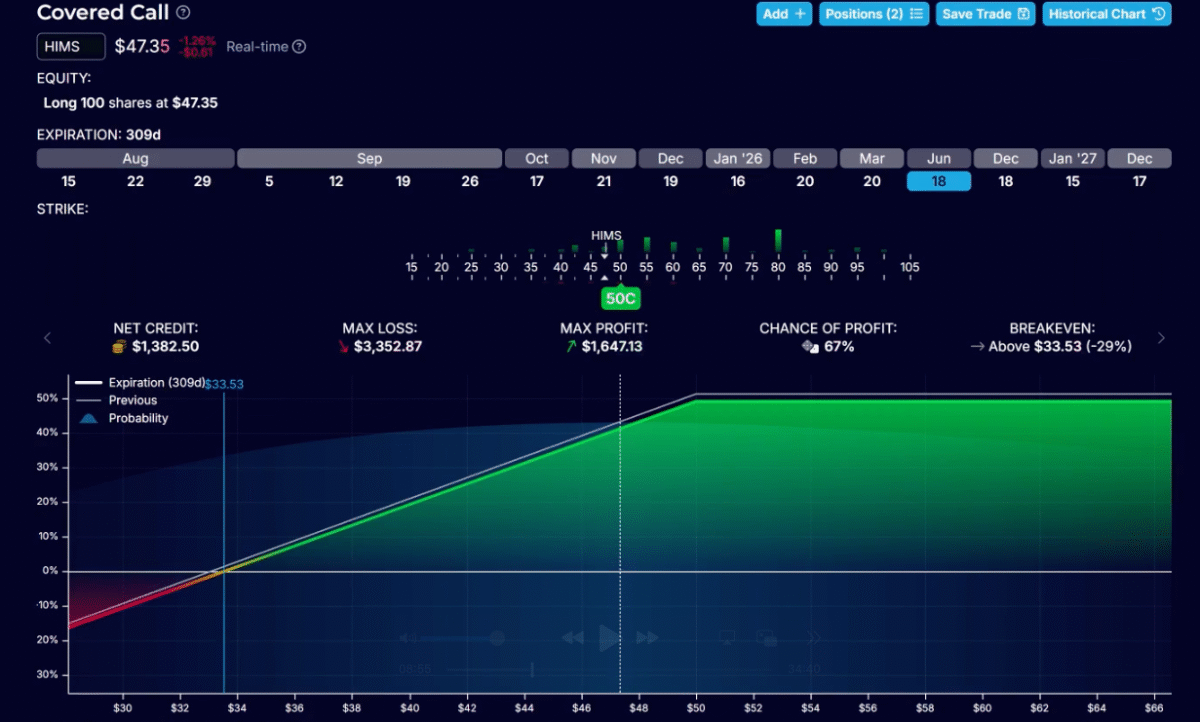Click the HIMS ticker symbol field
The height and width of the screenshot is (722, 1200).
(71, 47)
